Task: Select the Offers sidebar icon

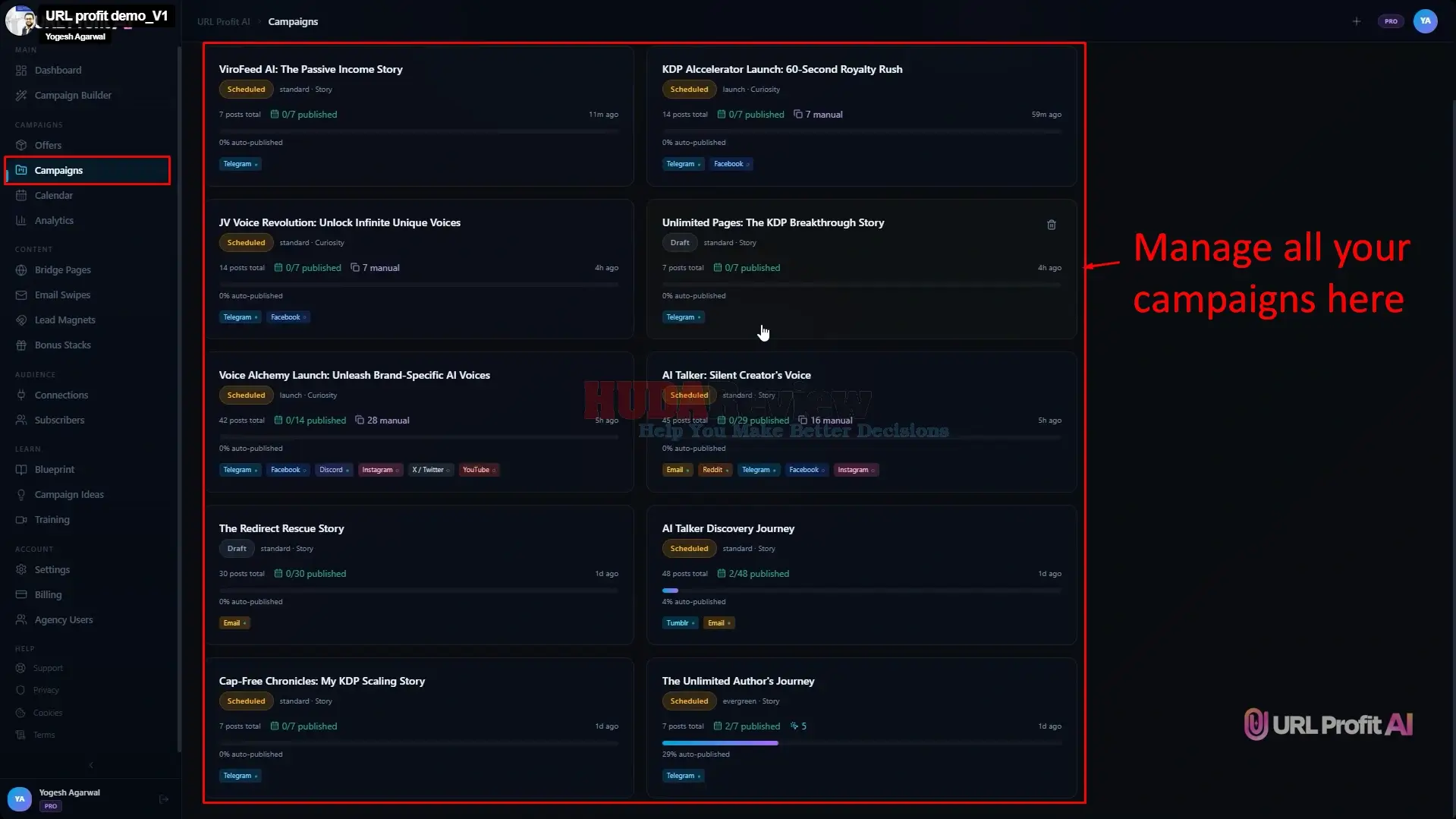Action: click(x=21, y=145)
